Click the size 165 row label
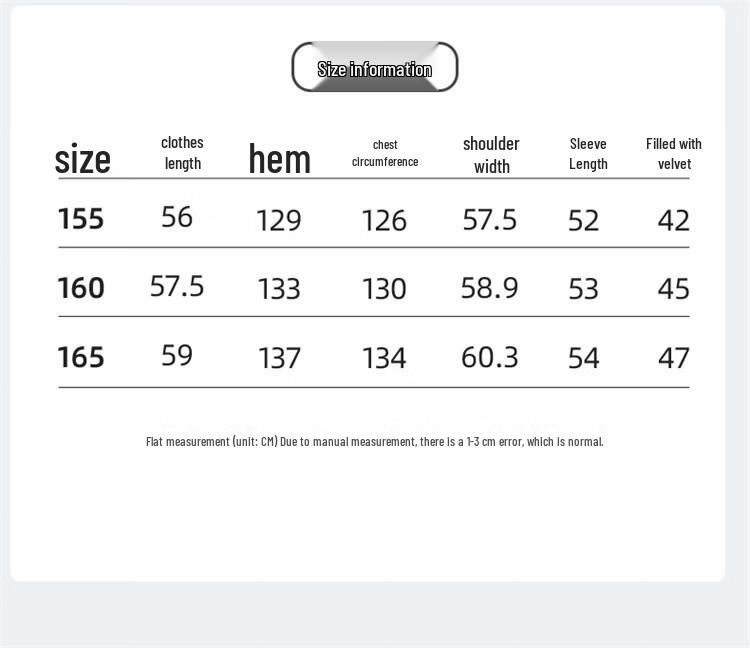The width and height of the screenshot is (750, 648). [81, 357]
